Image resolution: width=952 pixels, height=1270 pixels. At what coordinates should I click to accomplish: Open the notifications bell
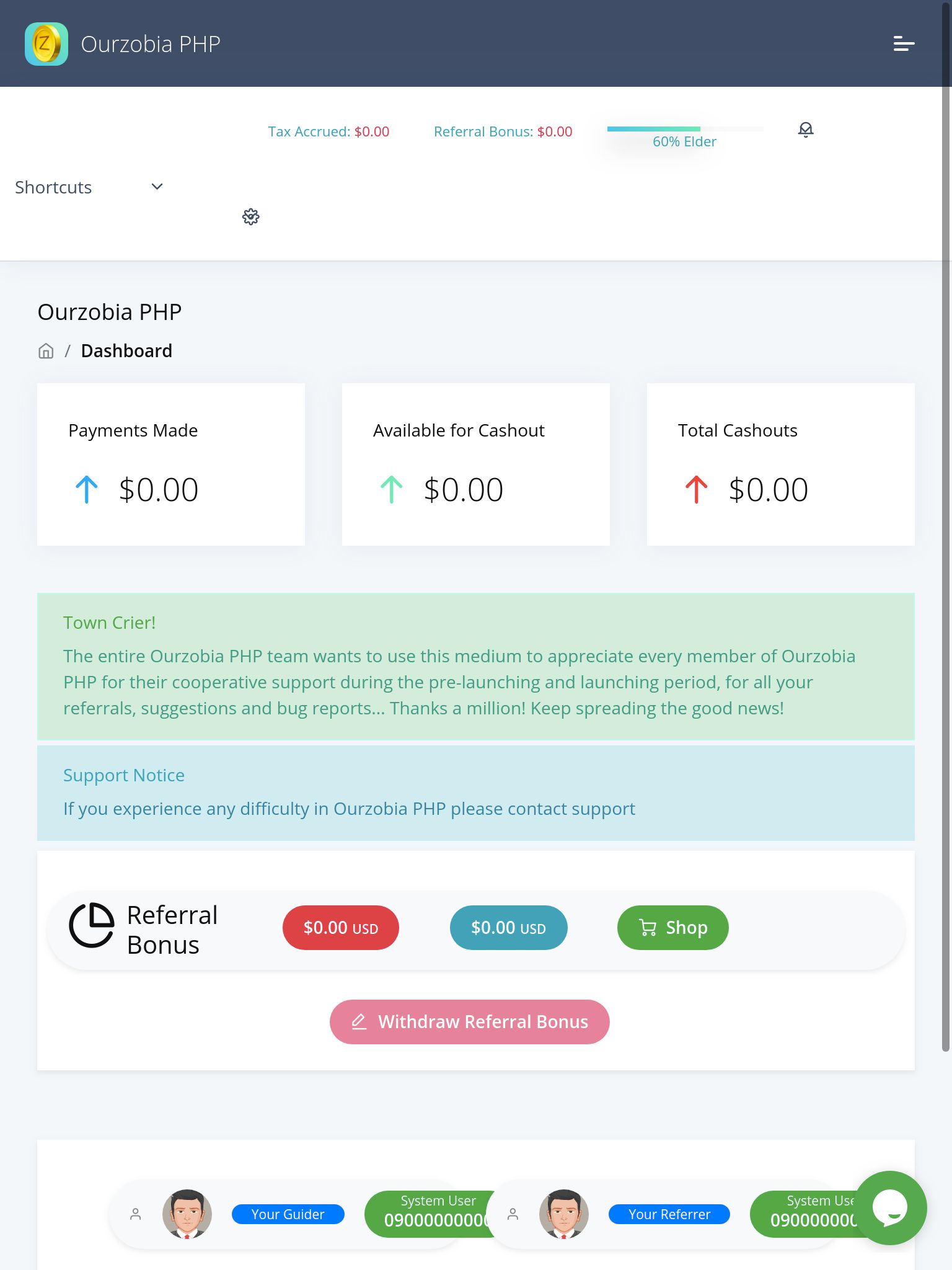click(805, 130)
